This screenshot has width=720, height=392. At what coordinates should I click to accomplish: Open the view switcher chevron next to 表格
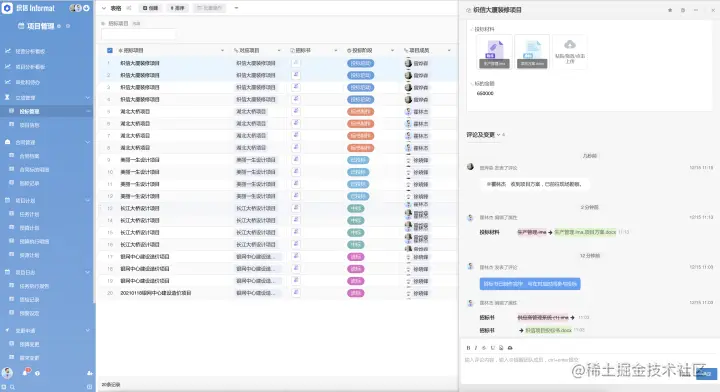pos(104,8)
